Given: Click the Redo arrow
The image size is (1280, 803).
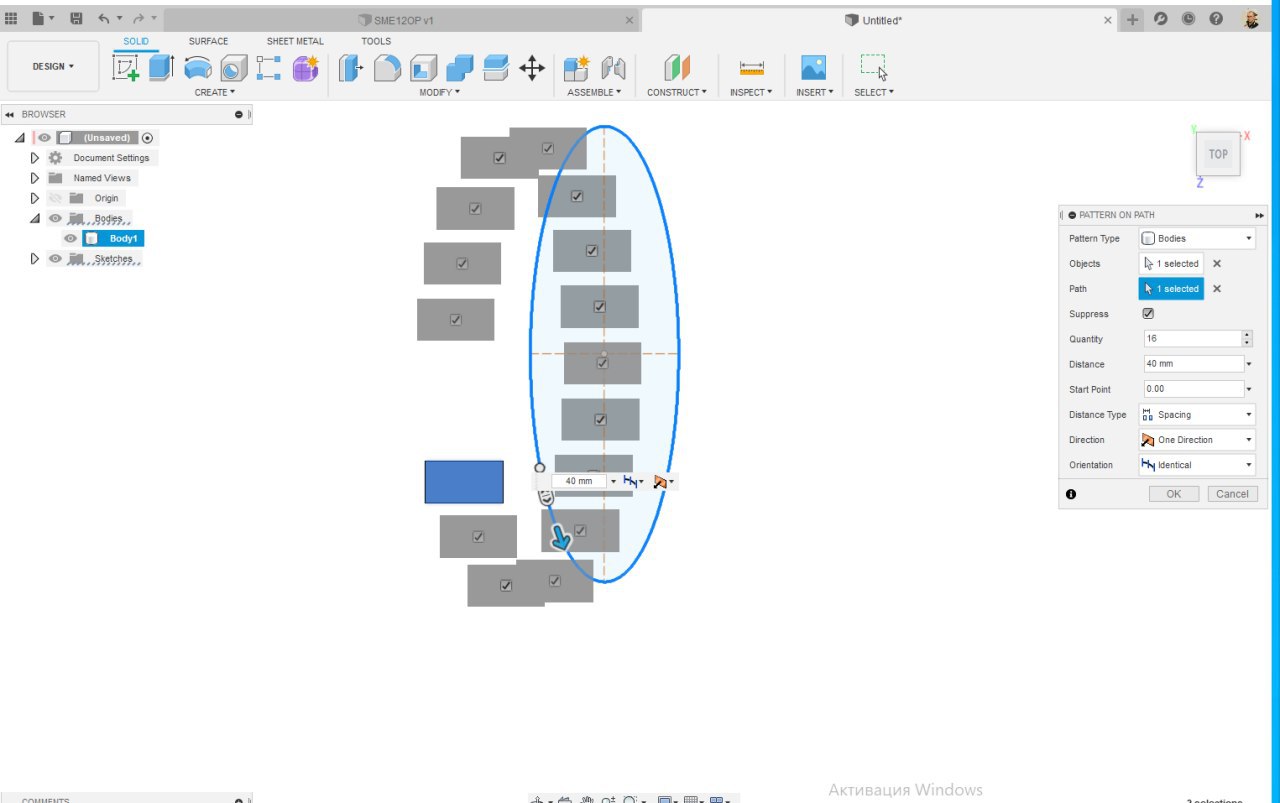Looking at the screenshot, I should (x=138, y=19).
